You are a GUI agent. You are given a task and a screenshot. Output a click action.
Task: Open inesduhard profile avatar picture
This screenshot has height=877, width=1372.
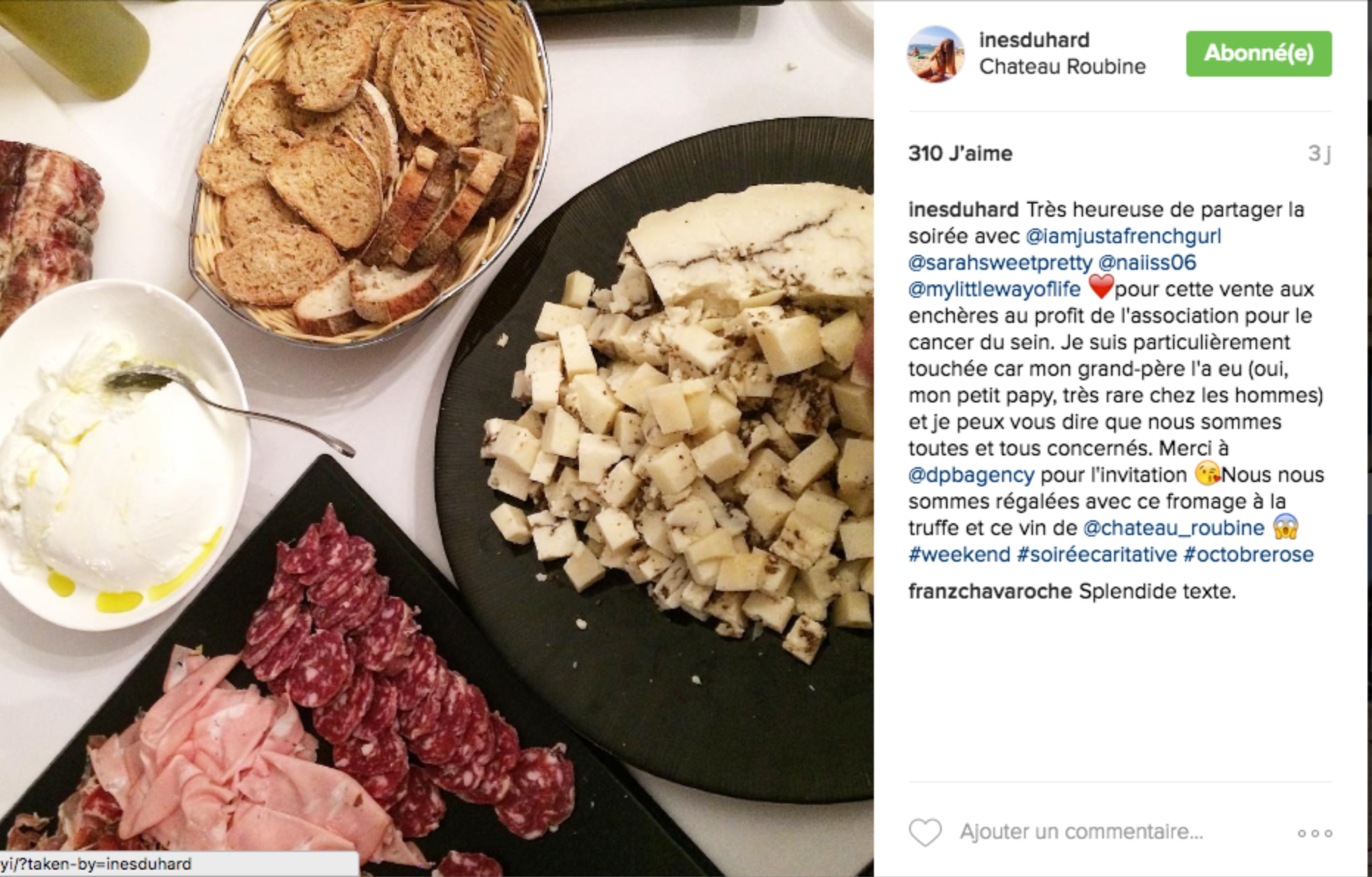tap(936, 54)
